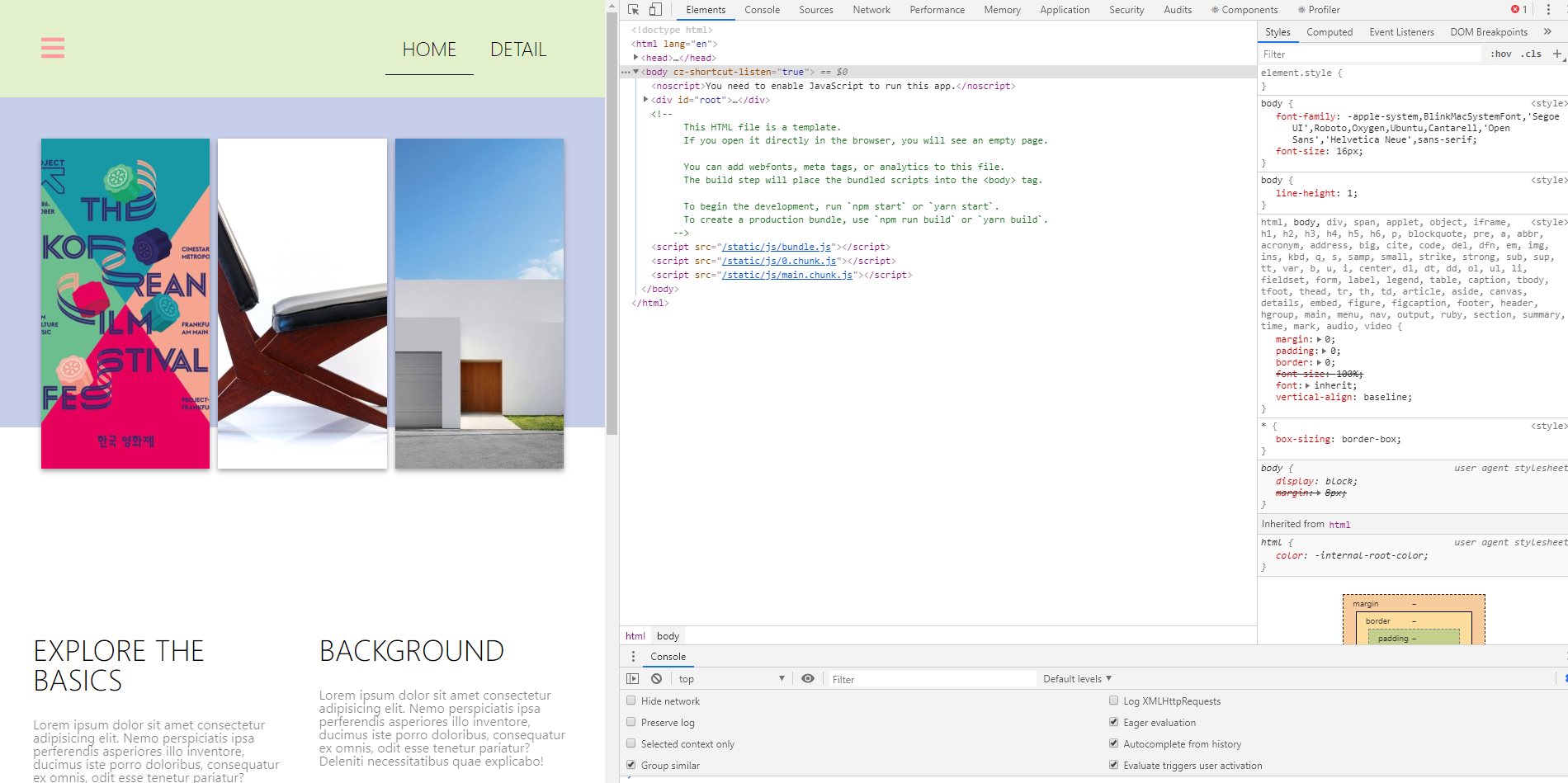
Task: Enable the Preserve log checkbox
Action: pyautogui.click(x=631, y=722)
